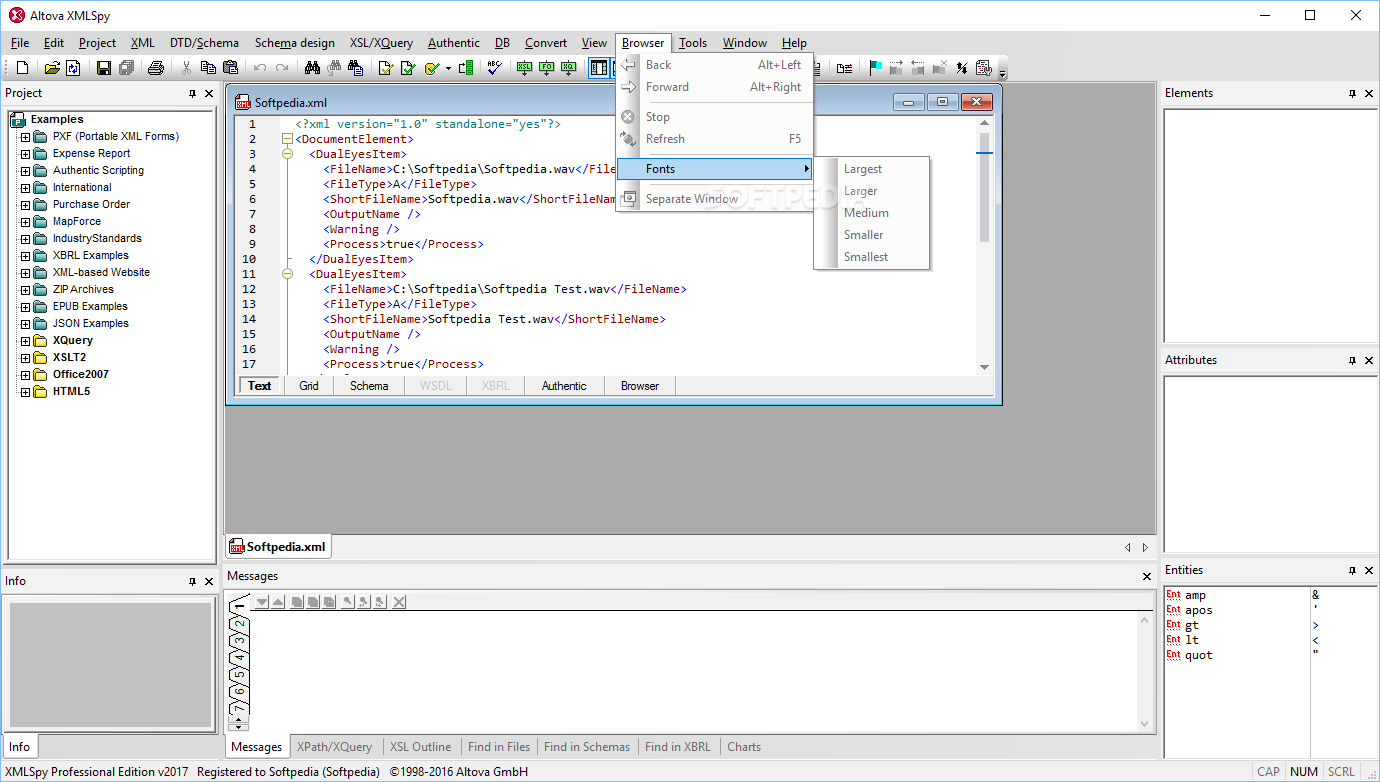1380x782 pixels.
Task: Click the Spelling ABC check icon
Action: point(494,68)
